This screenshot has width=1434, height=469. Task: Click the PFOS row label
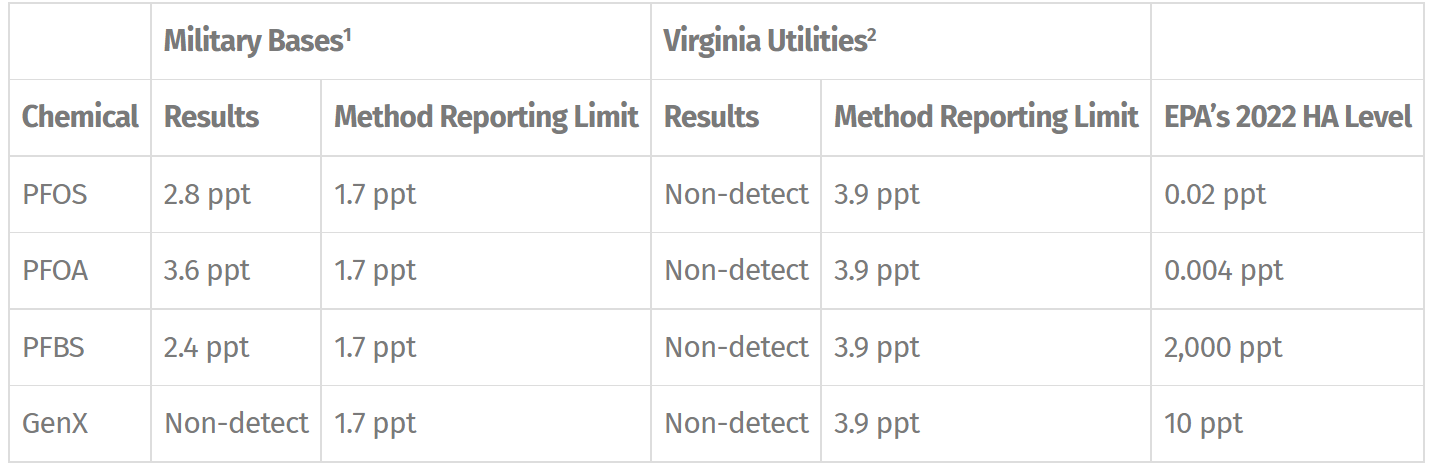click(55, 194)
